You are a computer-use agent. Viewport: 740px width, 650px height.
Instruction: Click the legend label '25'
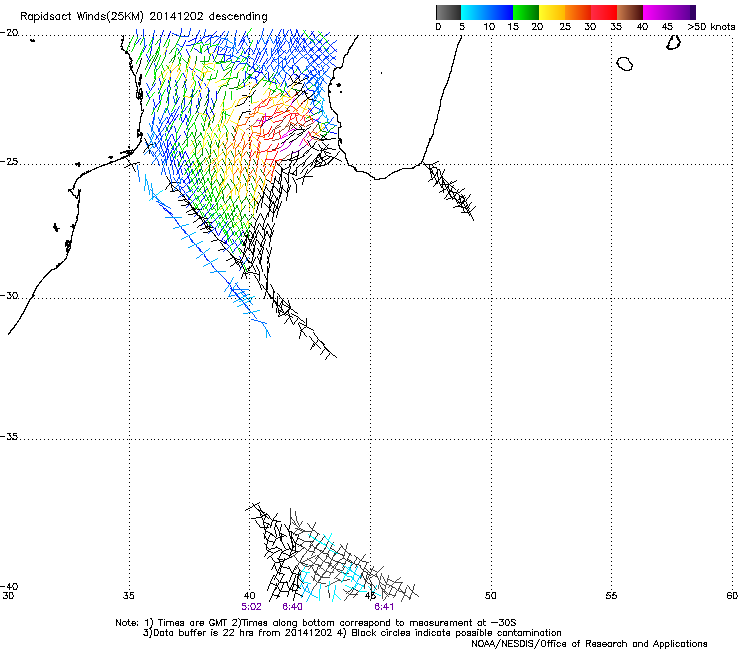(x=564, y=26)
